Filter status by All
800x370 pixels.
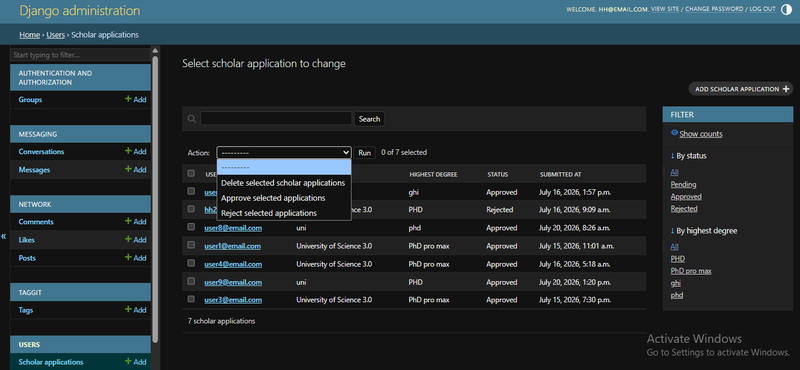click(674, 172)
